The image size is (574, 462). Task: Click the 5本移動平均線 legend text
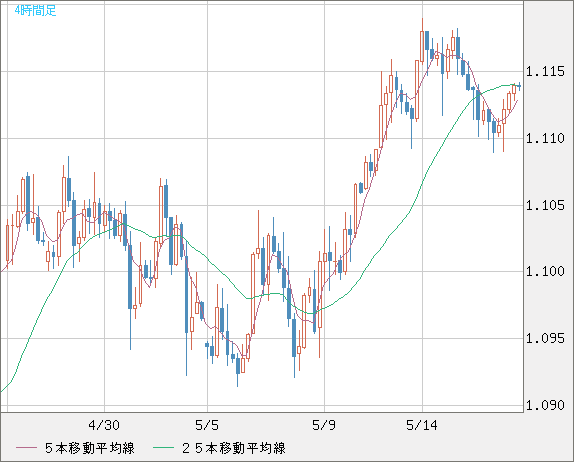click(90, 448)
